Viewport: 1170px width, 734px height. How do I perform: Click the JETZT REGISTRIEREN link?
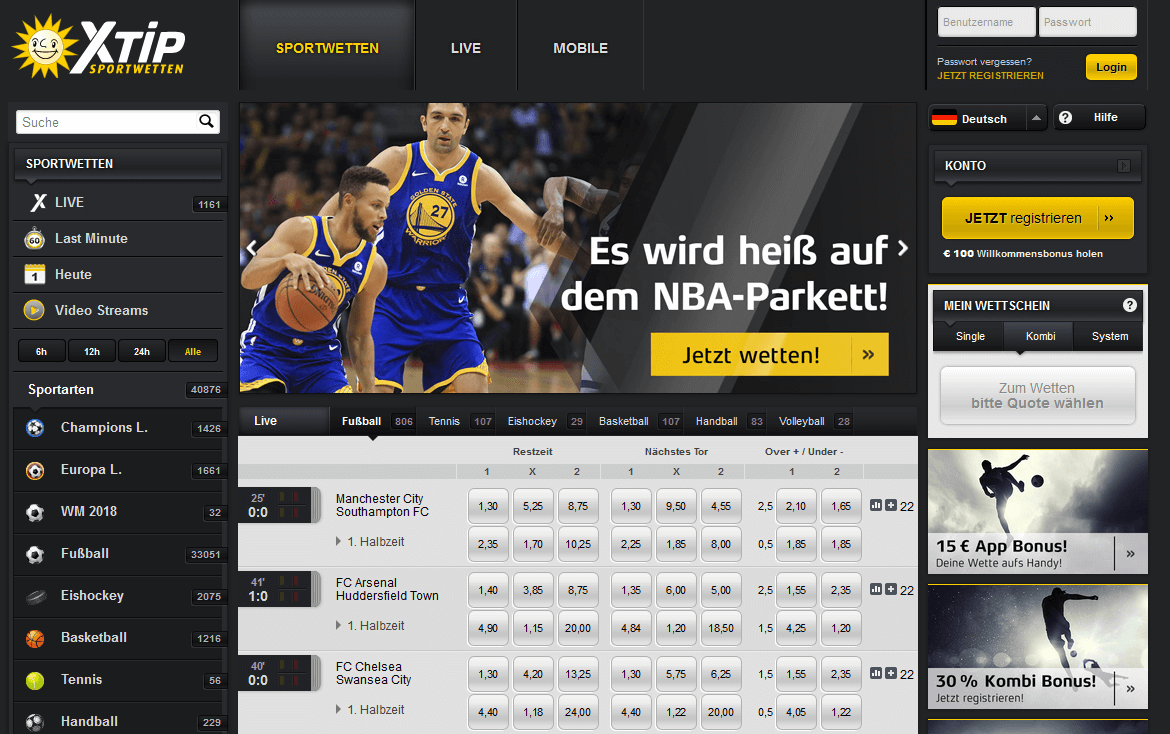pyautogui.click(x=990, y=75)
